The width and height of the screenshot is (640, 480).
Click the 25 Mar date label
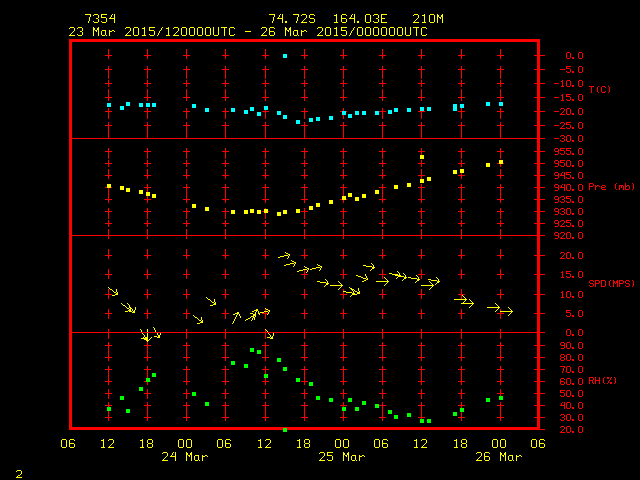(341, 457)
